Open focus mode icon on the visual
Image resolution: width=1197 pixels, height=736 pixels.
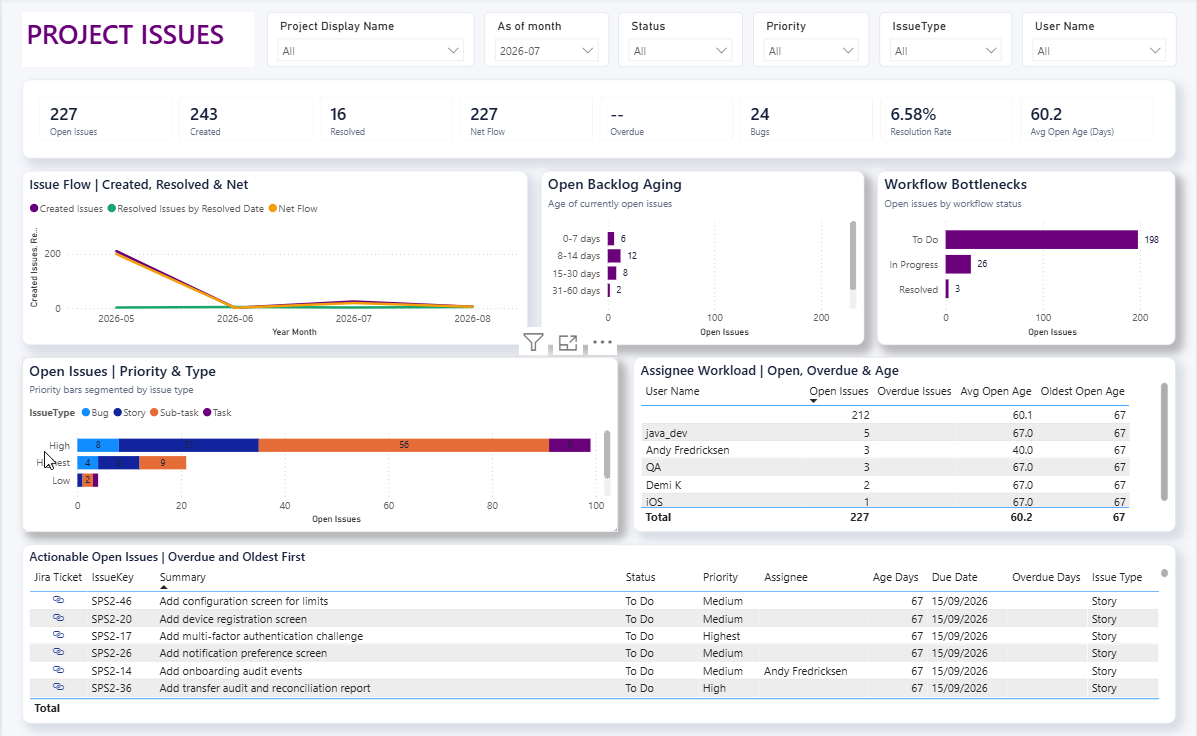(568, 343)
